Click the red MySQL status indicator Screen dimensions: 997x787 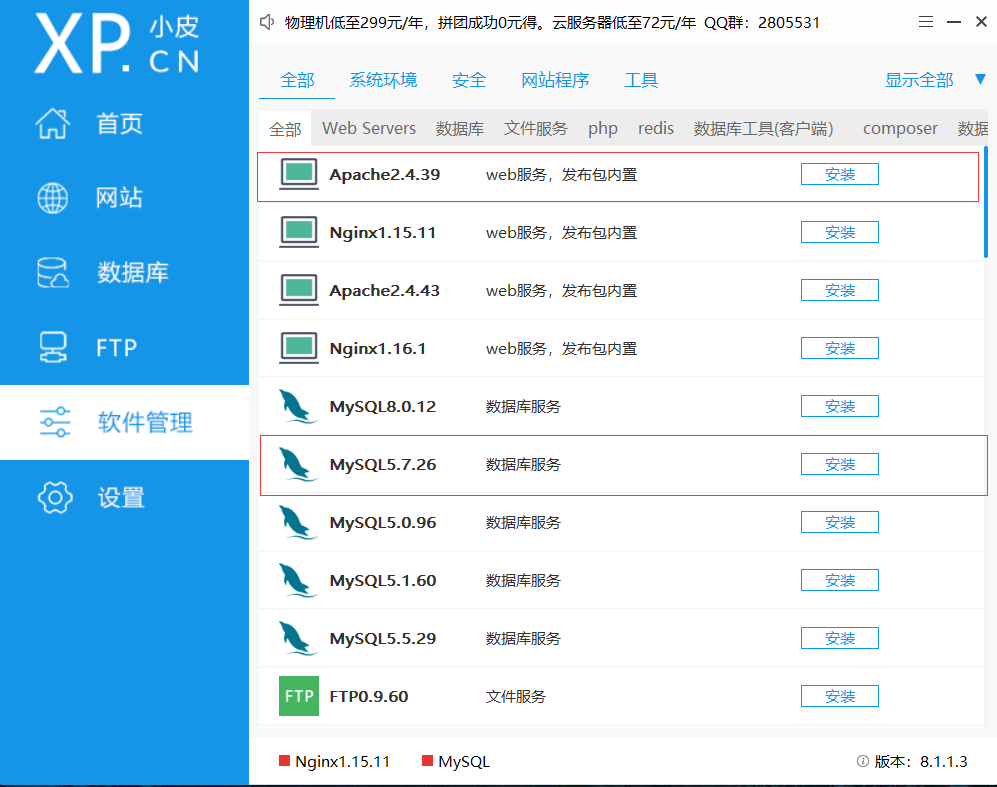coord(427,760)
